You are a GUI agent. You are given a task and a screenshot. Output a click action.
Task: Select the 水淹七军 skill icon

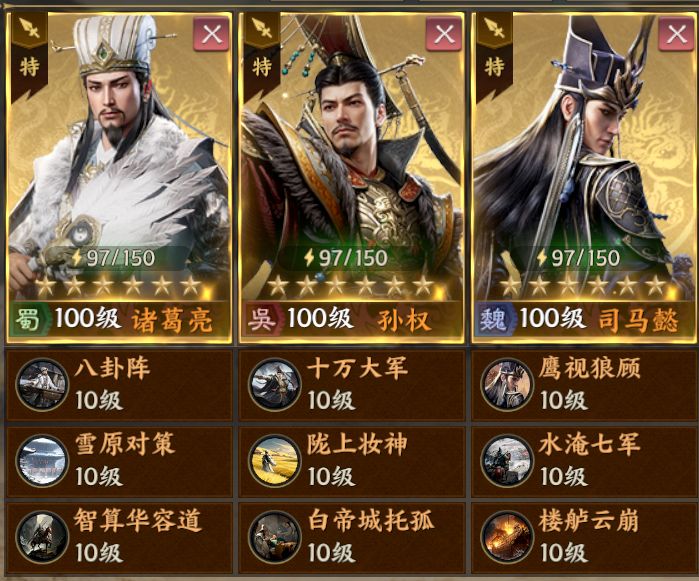[507, 461]
